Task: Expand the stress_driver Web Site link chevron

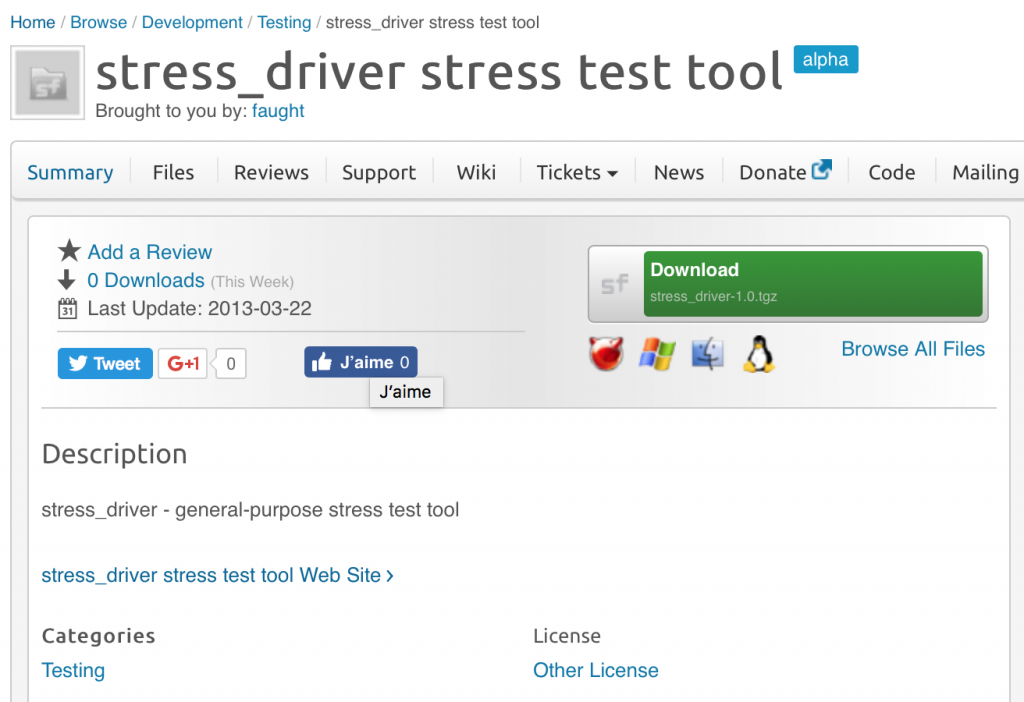Action: (389, 576)
